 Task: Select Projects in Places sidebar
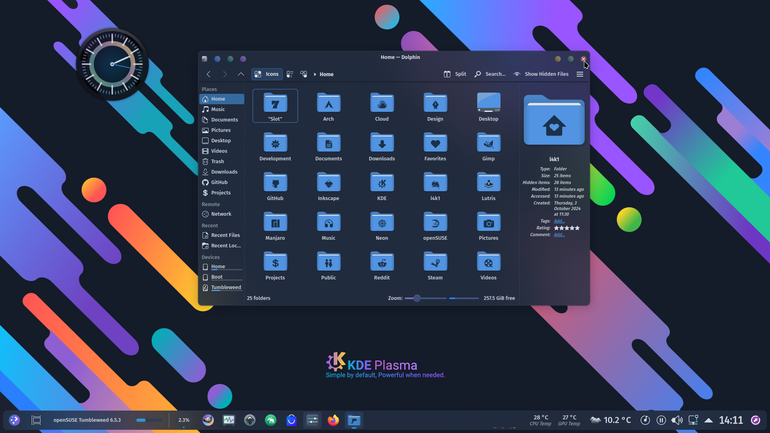pos(221,193)
